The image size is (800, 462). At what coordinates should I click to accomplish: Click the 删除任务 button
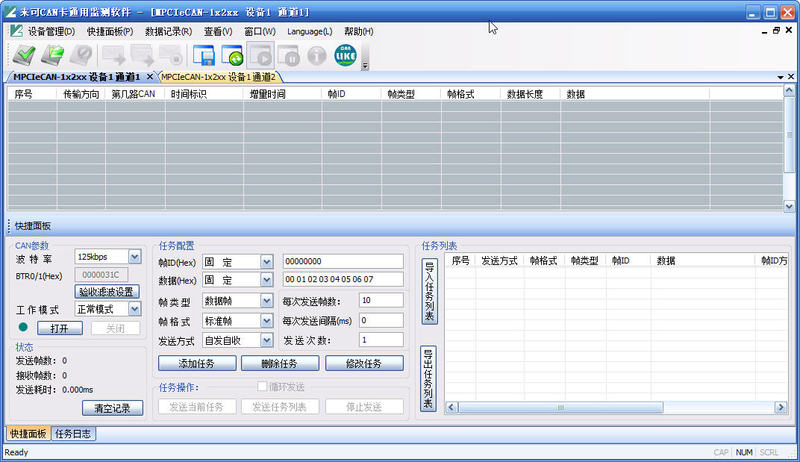pyautogui.click(x=280, y=364)
